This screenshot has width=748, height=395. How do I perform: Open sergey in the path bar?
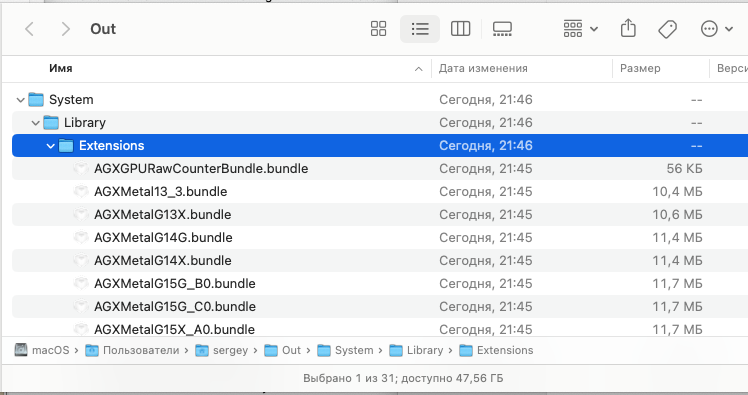pos(230,350)
